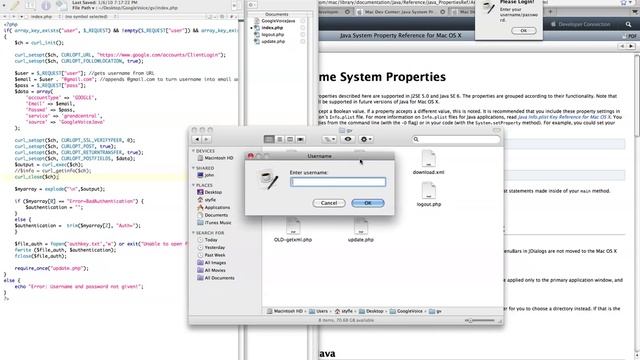Open Desktop in Finder sidebar

209,192
